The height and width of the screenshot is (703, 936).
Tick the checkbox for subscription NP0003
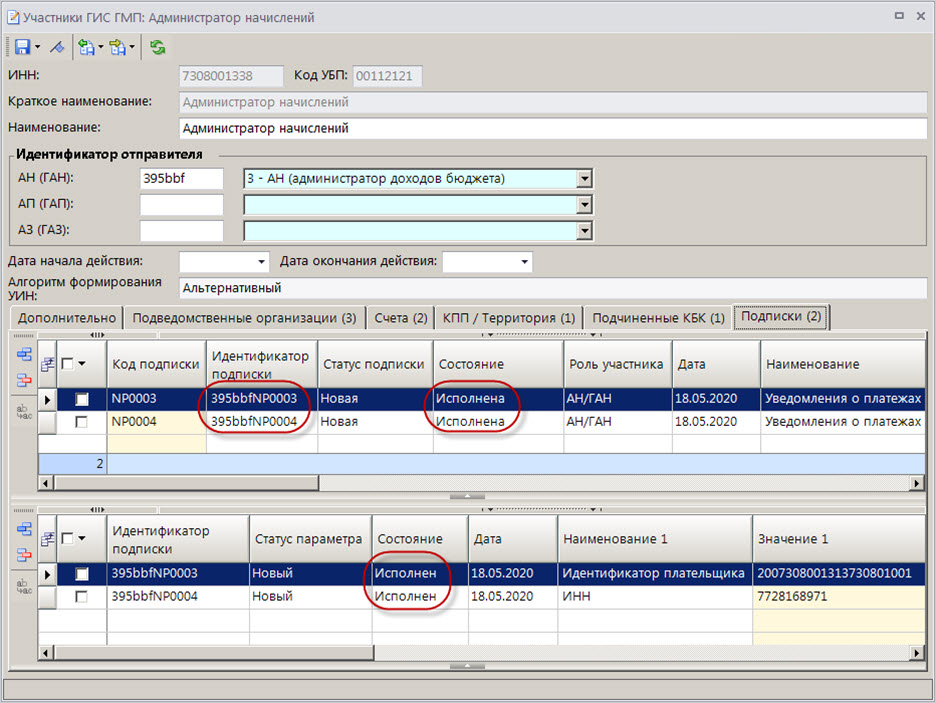(82, 399)
